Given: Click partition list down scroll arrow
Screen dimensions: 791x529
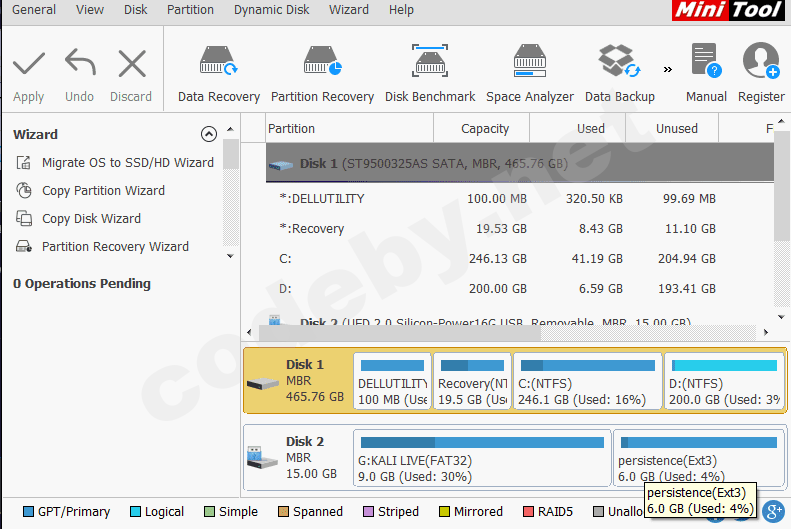Looking at the screenshot, I should click(x=781, y=317).
